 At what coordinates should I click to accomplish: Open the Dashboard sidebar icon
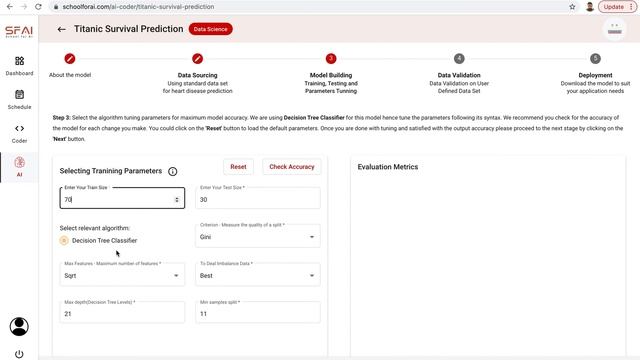(x=19, y=61)
